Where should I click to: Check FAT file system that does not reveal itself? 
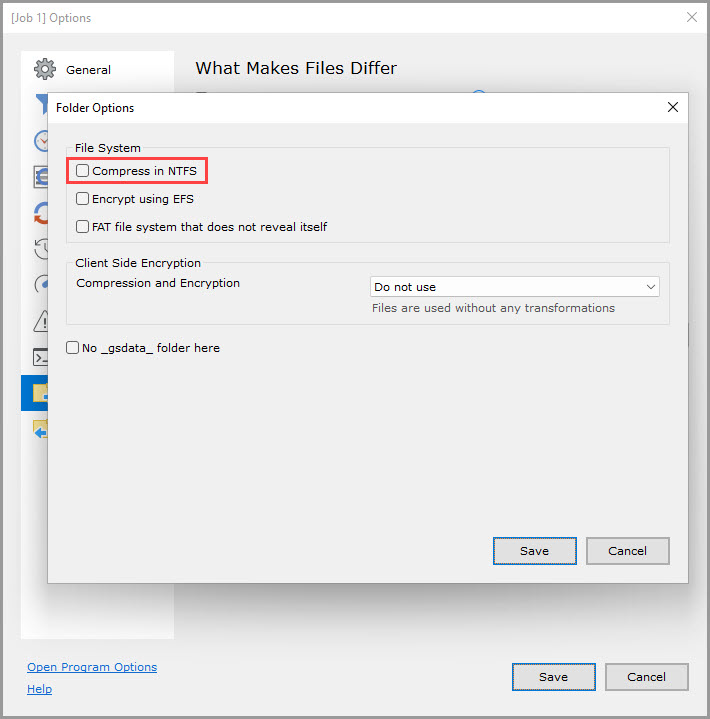(x=83, y=227)
